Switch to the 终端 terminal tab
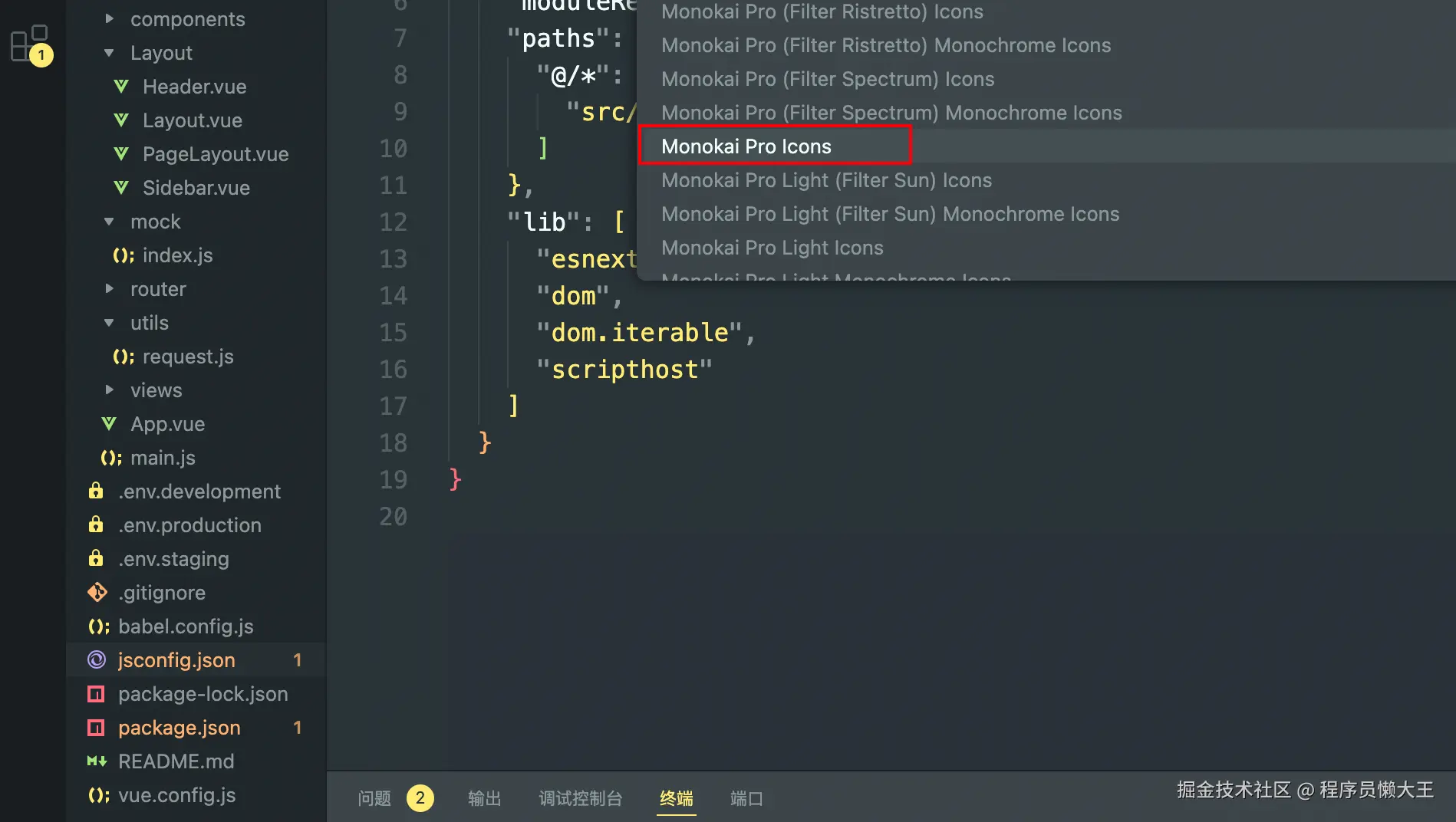Viewport: 1456px width, 822px height. click(x=676, y=798)
